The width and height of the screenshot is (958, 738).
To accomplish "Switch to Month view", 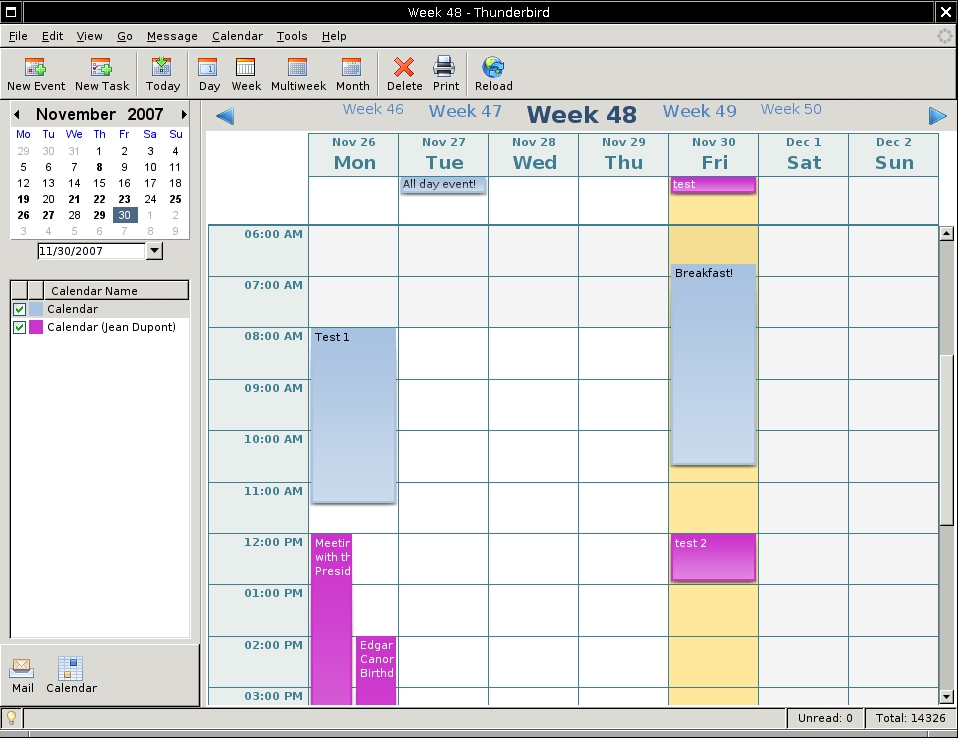I will [x=352, y=74].
